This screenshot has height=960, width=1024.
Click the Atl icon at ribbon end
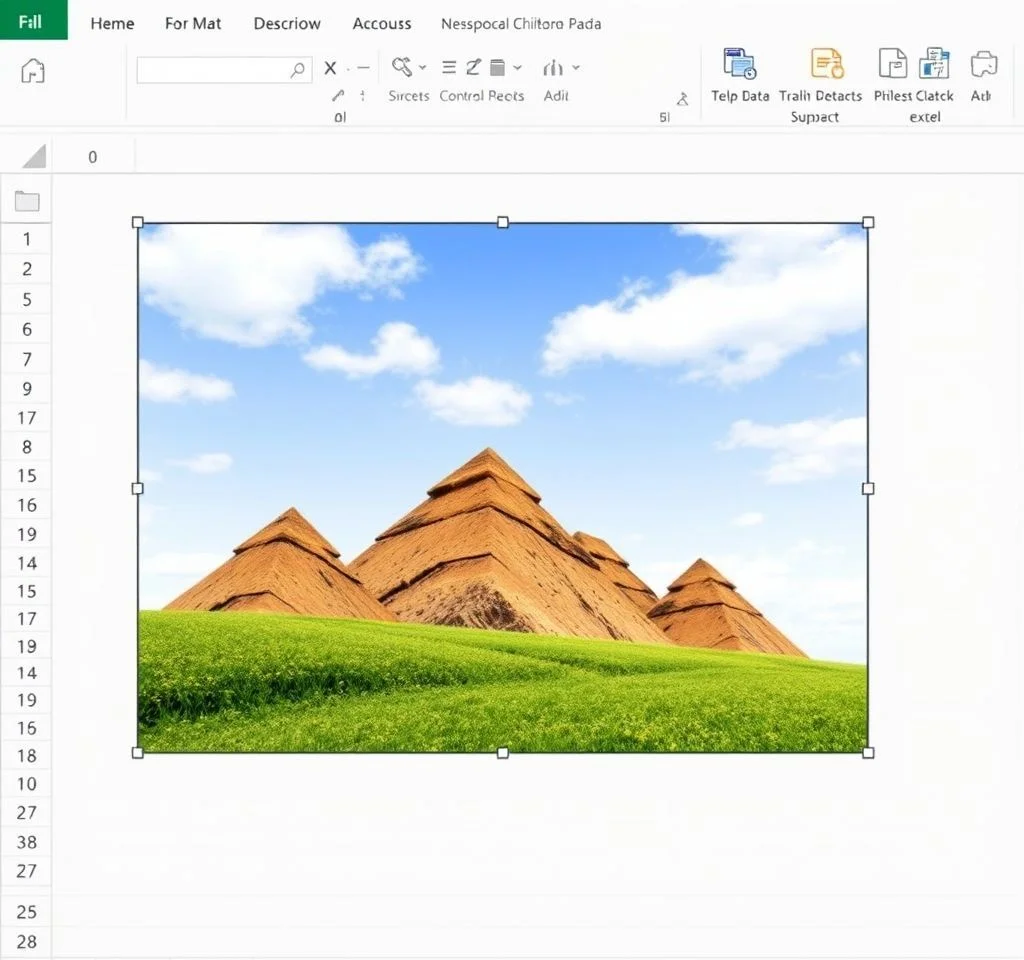click(984, 65)
